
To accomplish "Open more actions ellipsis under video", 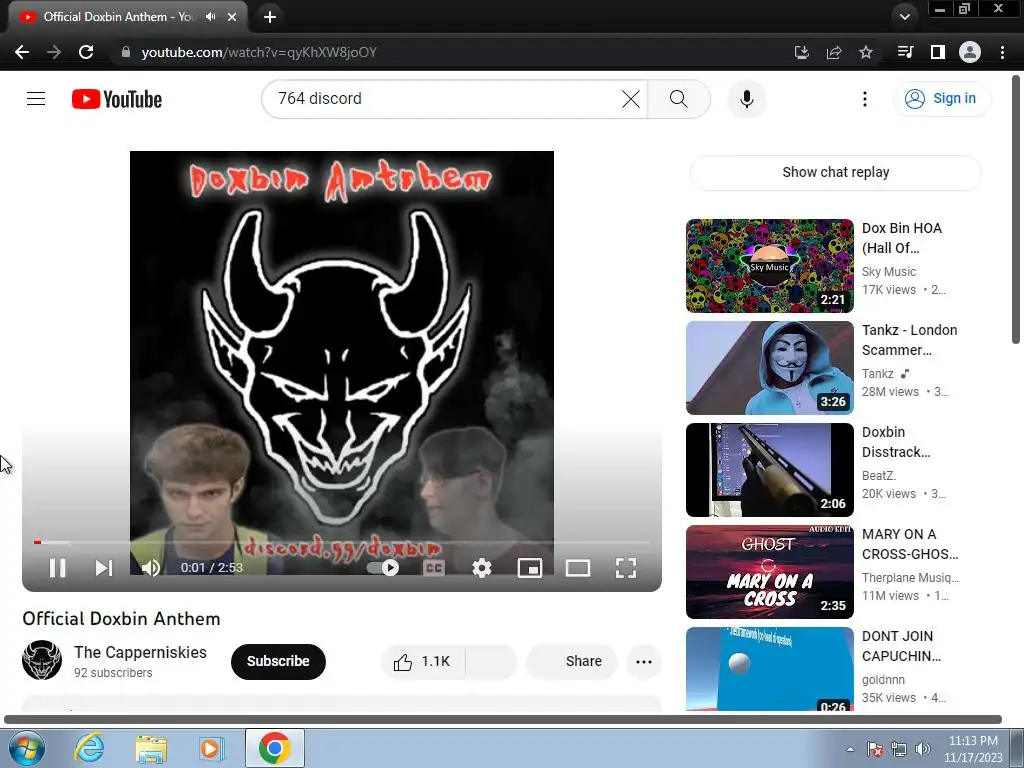I will (644, 662).
